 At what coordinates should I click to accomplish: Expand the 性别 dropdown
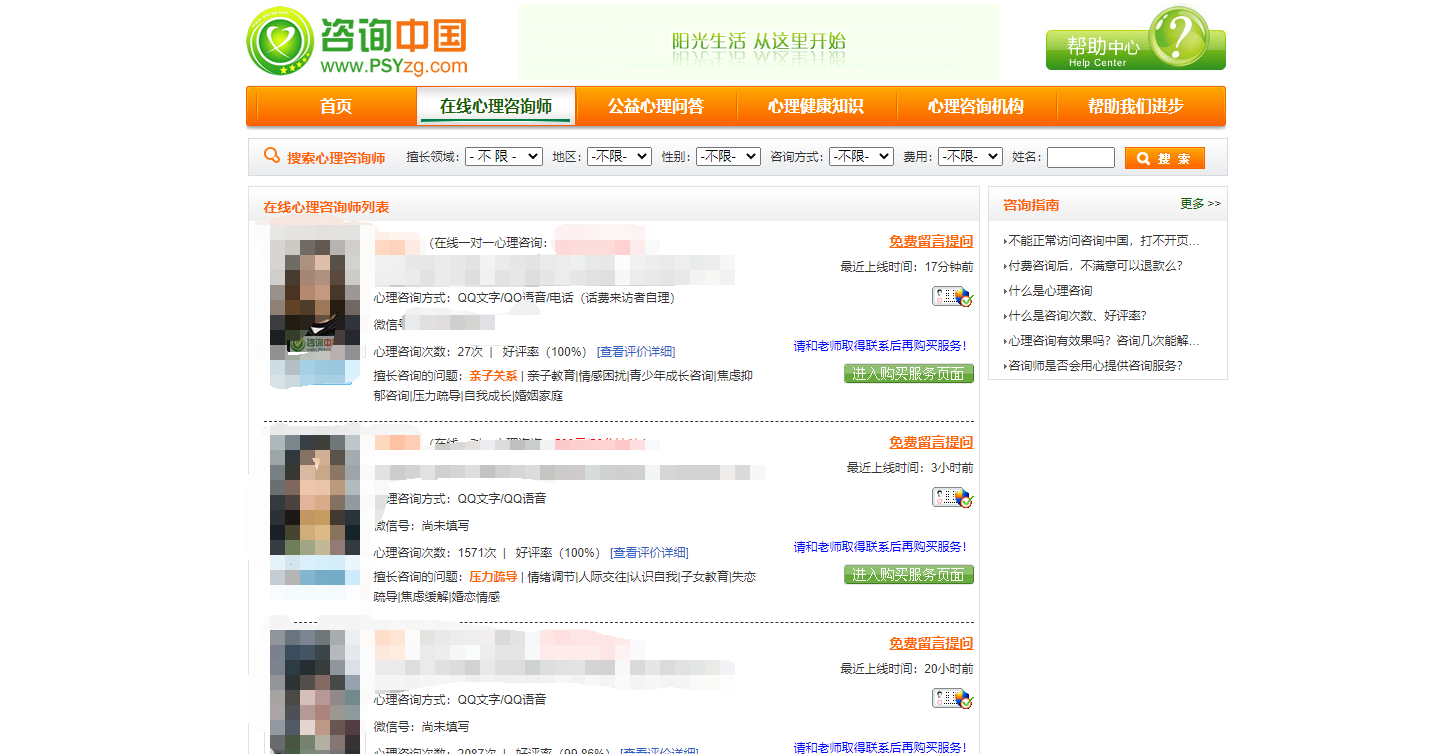point(728,157)
